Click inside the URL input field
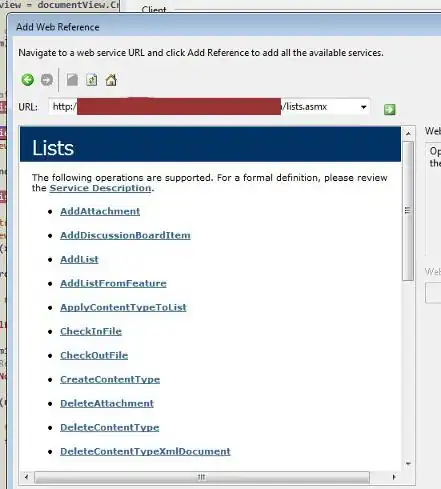Image resolution: width=441 pixels, height=489 pixels. point(209,107)
